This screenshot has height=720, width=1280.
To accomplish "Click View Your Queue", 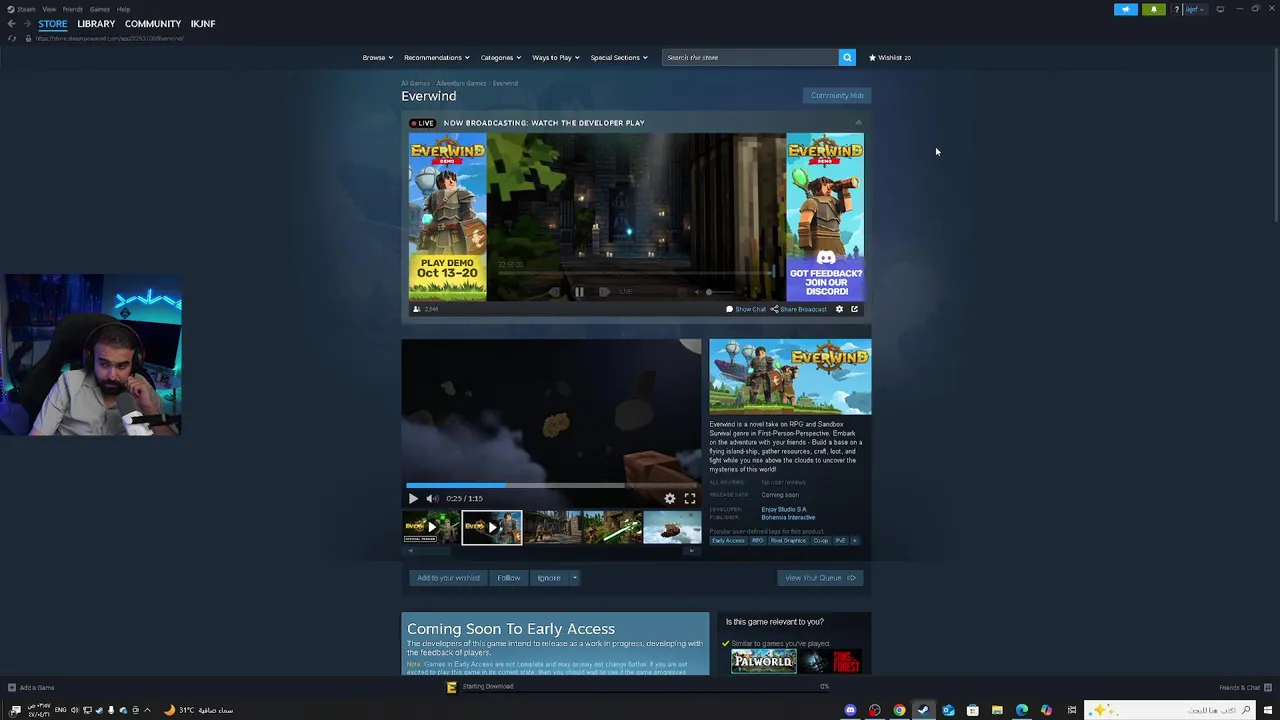I will [x=820, y=578].
